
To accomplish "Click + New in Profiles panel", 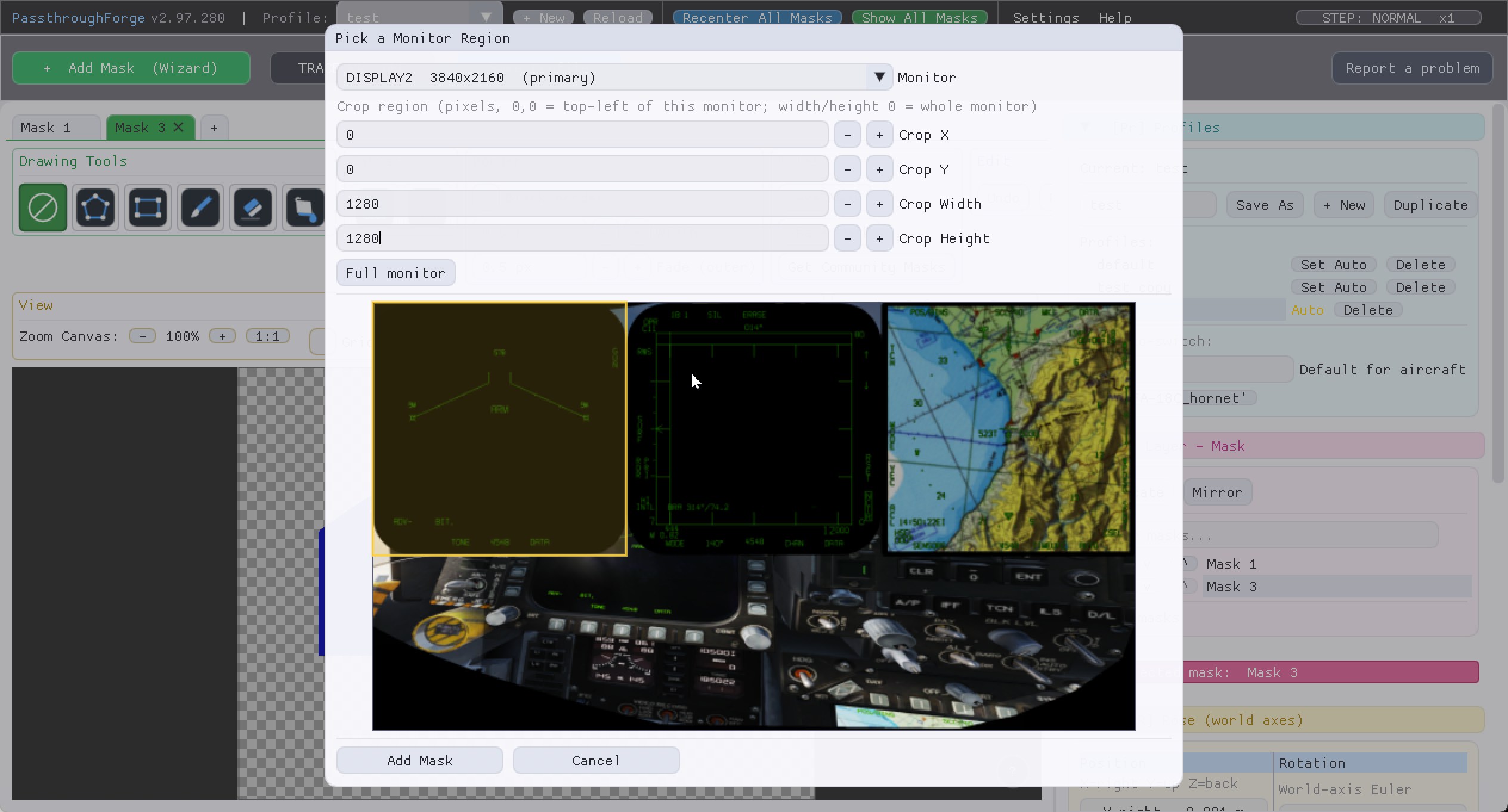I will (x=1344, y=205).
